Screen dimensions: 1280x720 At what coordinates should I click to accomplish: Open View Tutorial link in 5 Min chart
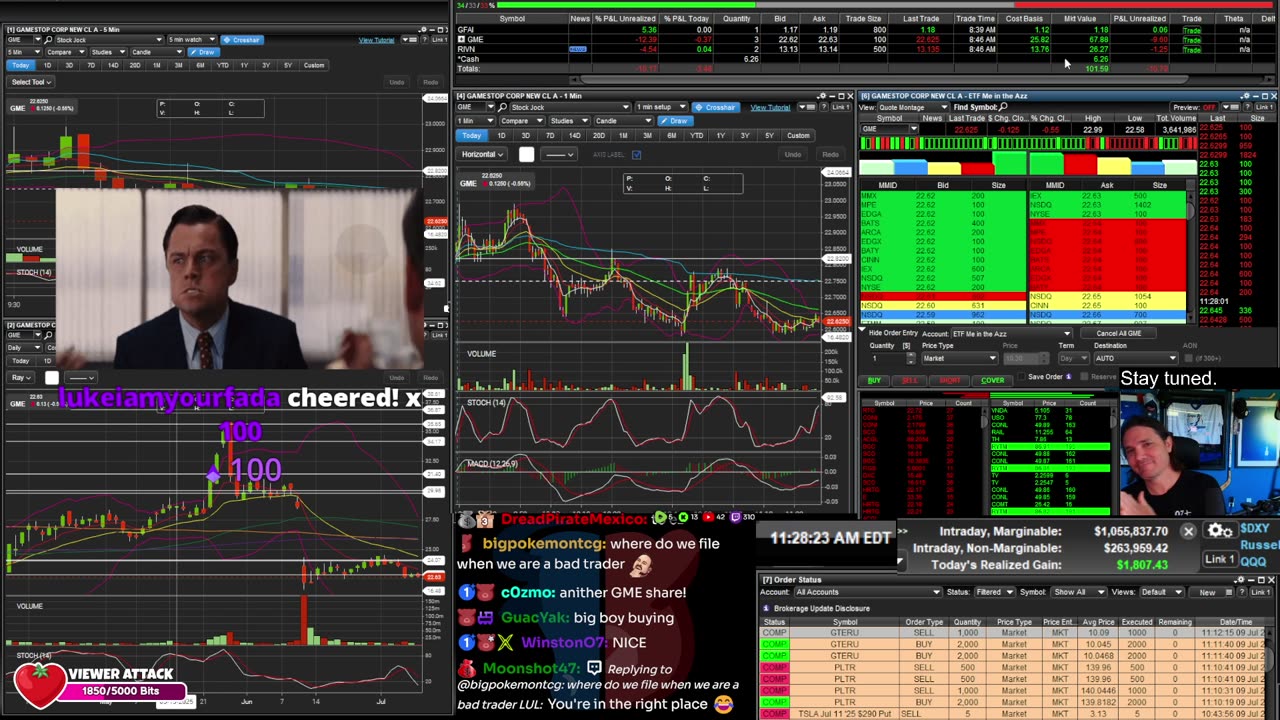[376, 40]
